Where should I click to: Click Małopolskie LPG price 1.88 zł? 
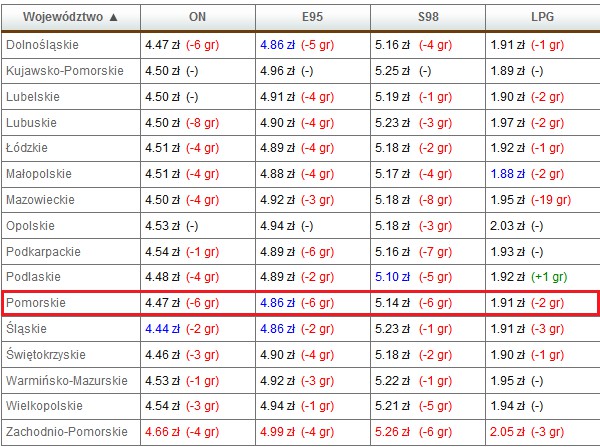tap(505, 174)
